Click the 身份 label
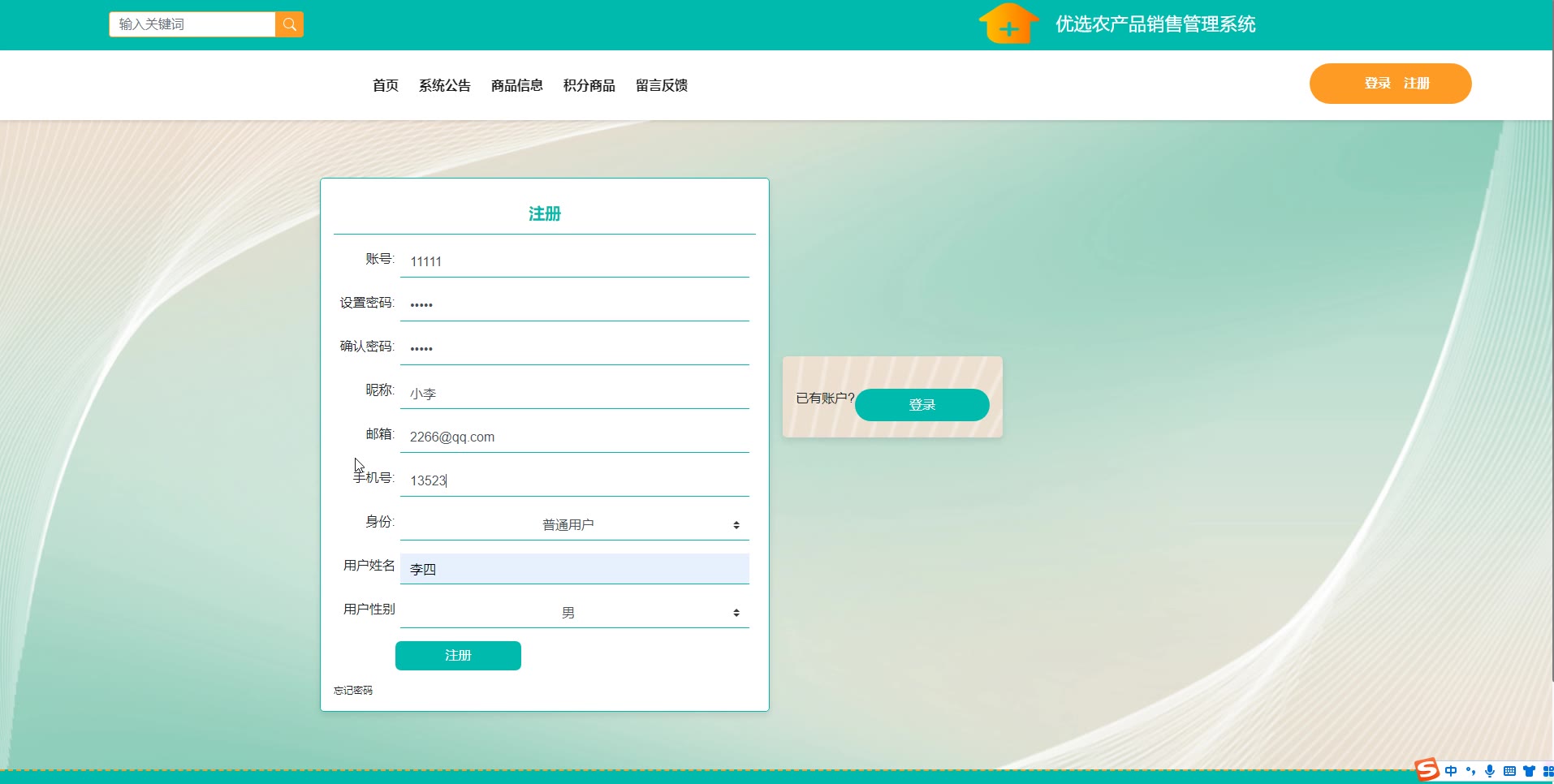Viewport: 1554px width, 784px height. click(380, 521)
